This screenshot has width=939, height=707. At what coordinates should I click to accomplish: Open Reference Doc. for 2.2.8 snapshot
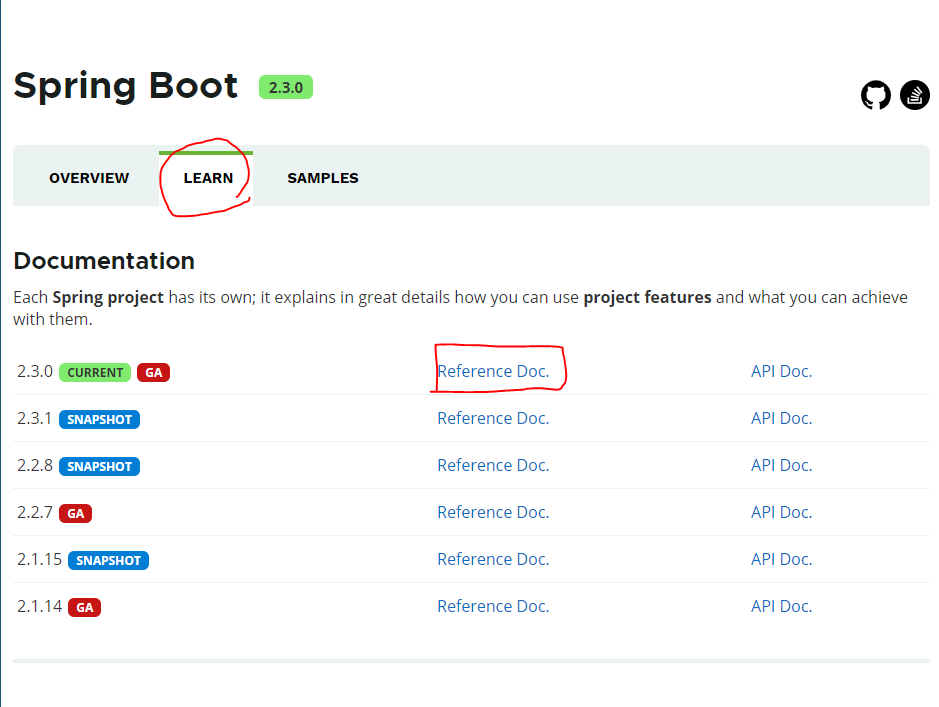[493, 465]
